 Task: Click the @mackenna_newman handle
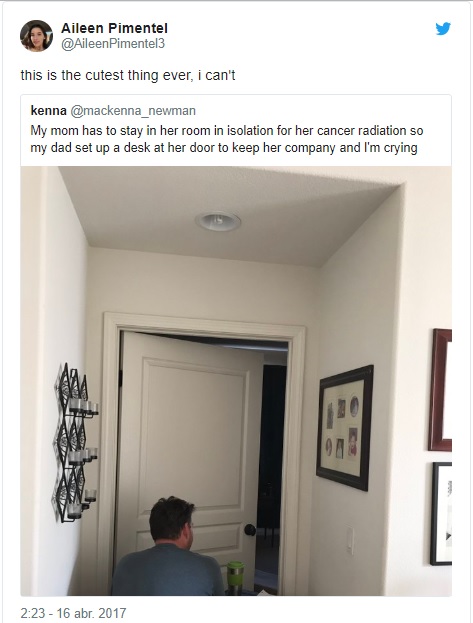click(133, 110)
